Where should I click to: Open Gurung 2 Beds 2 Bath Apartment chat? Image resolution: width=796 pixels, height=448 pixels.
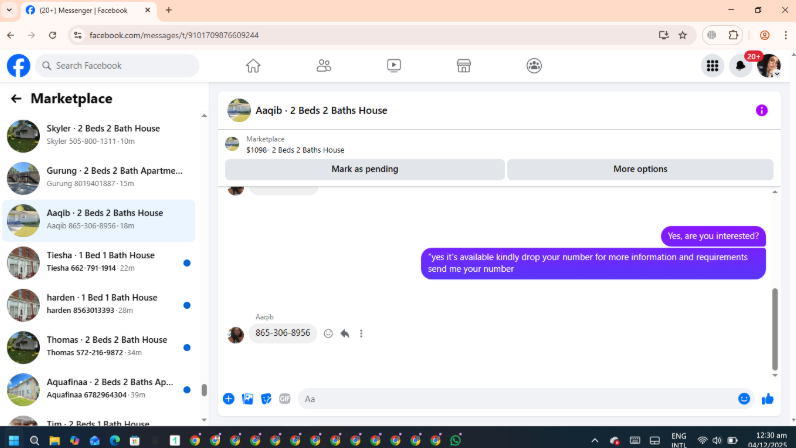pyautogui.click(x=99, y=178)
